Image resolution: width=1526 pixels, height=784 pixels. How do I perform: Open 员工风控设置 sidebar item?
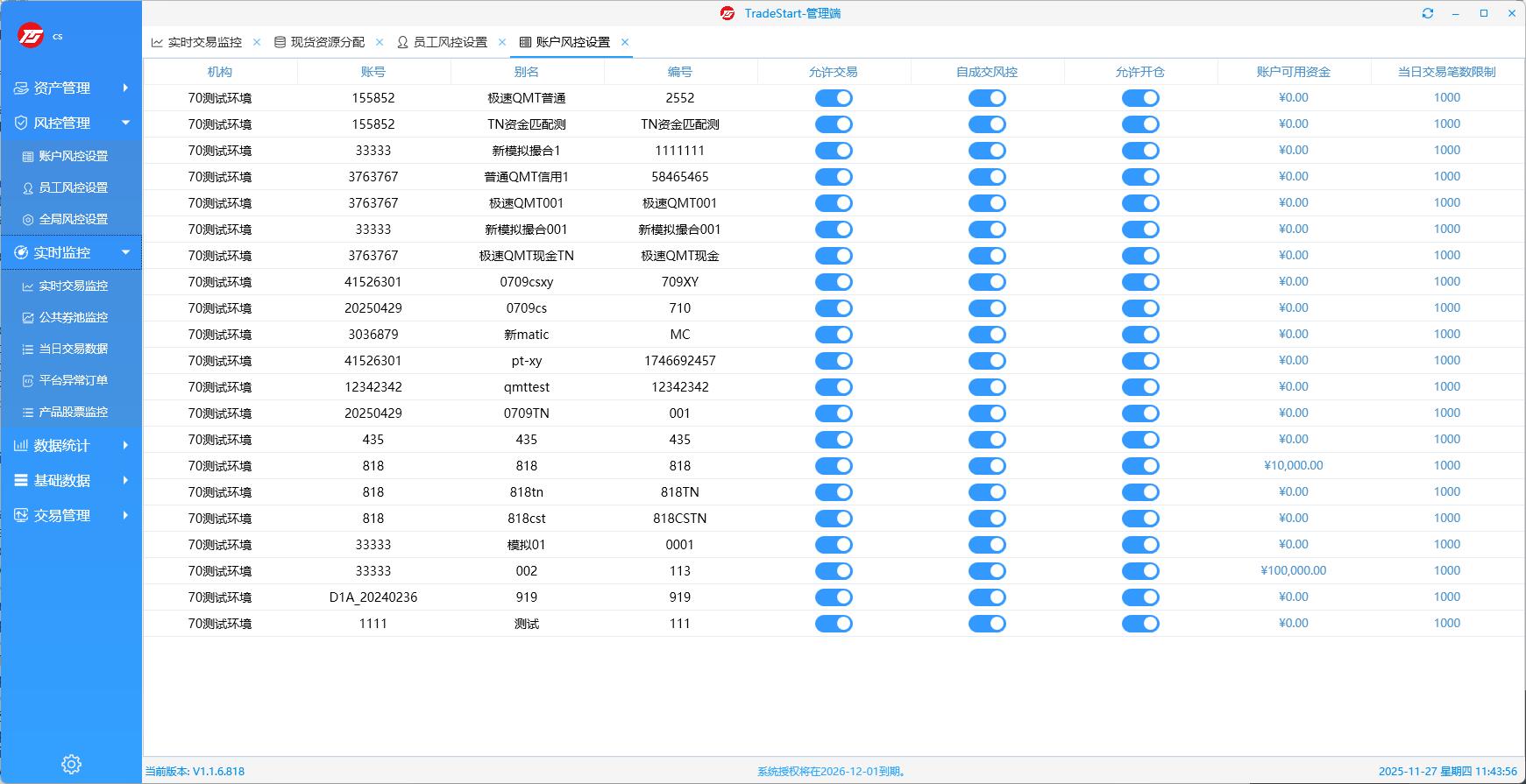click(73, 187)
